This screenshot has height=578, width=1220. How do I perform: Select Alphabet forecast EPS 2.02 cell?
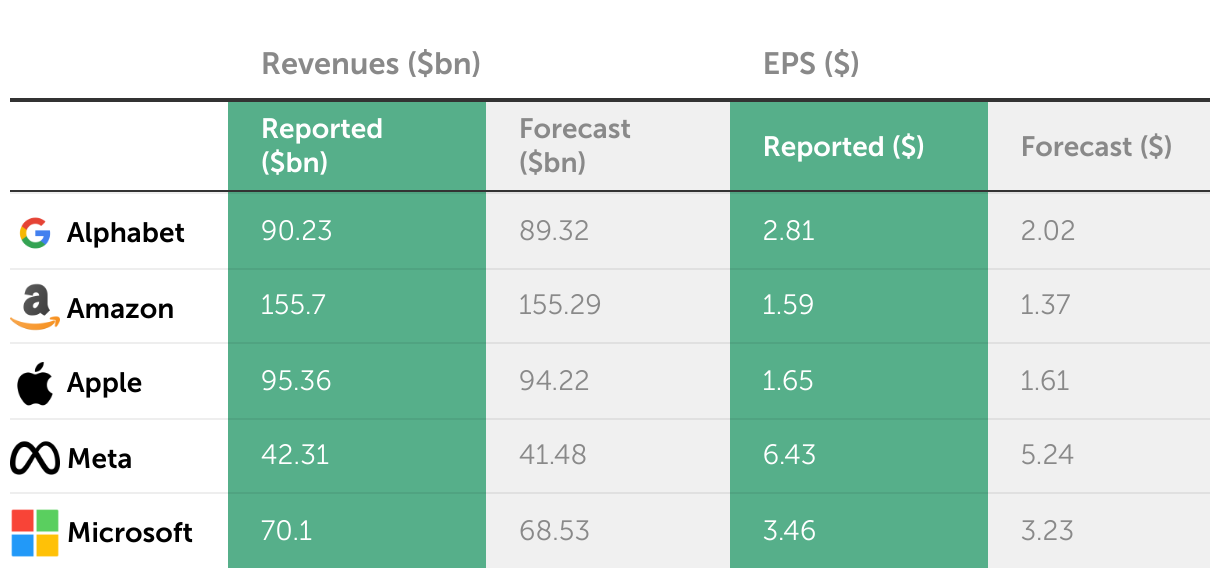click(1099, 231)
